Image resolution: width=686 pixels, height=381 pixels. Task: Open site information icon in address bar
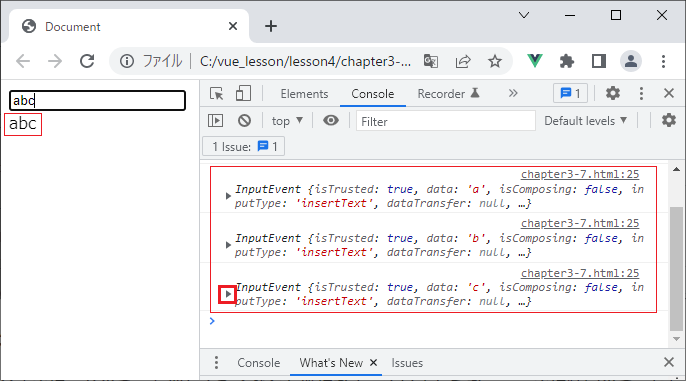tap(127, 61)
